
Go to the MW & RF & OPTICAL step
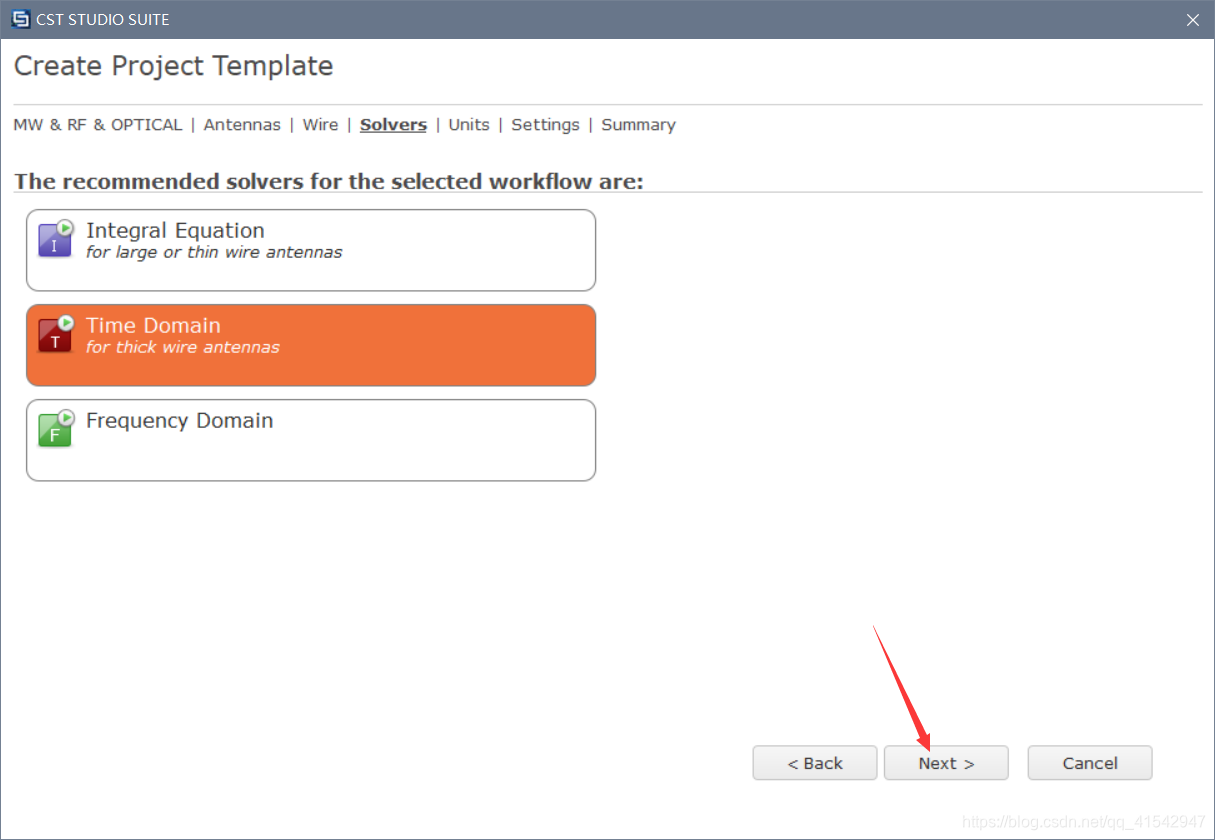[x=98, y=125]
